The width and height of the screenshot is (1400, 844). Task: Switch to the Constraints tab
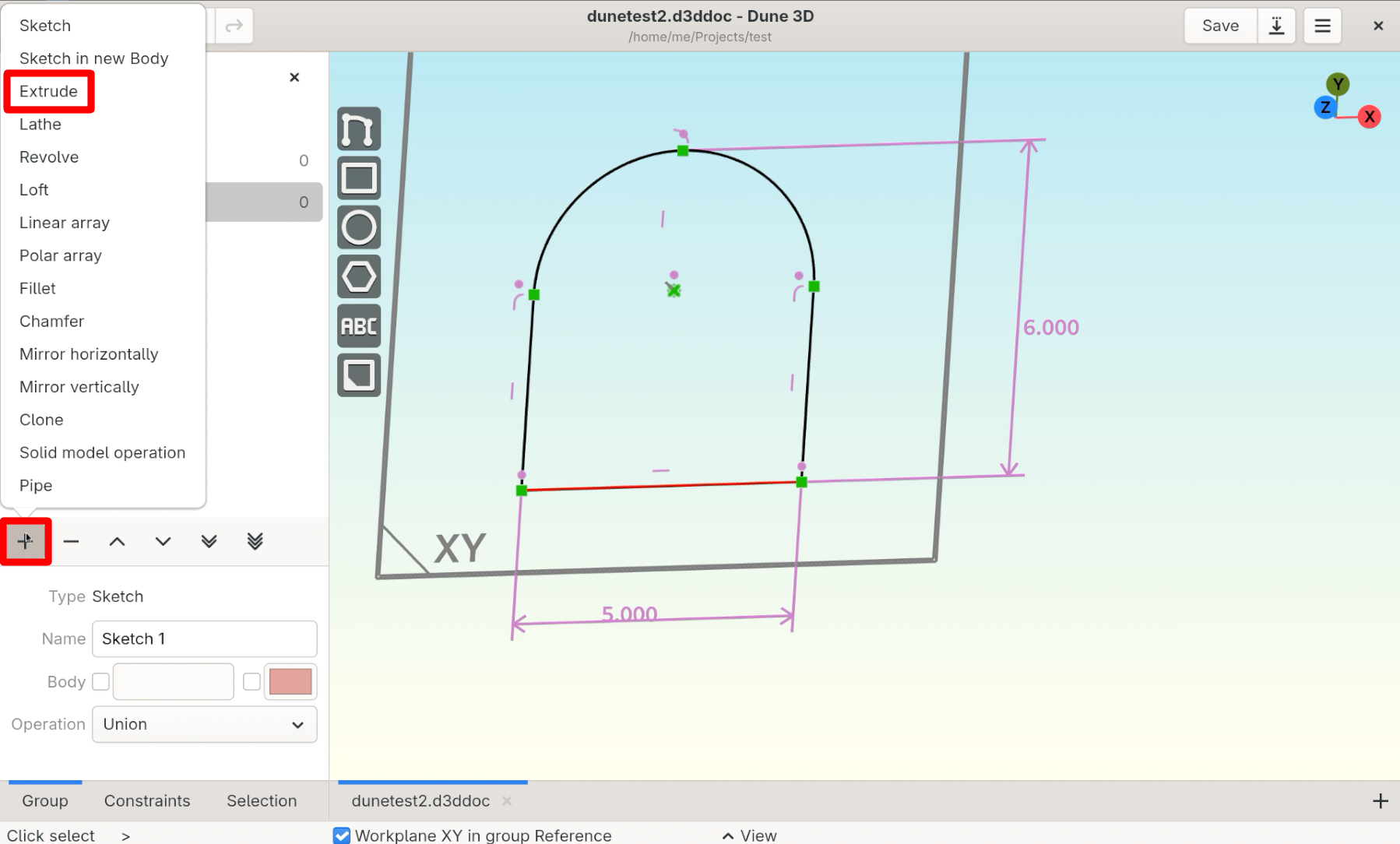pos(147,800)
